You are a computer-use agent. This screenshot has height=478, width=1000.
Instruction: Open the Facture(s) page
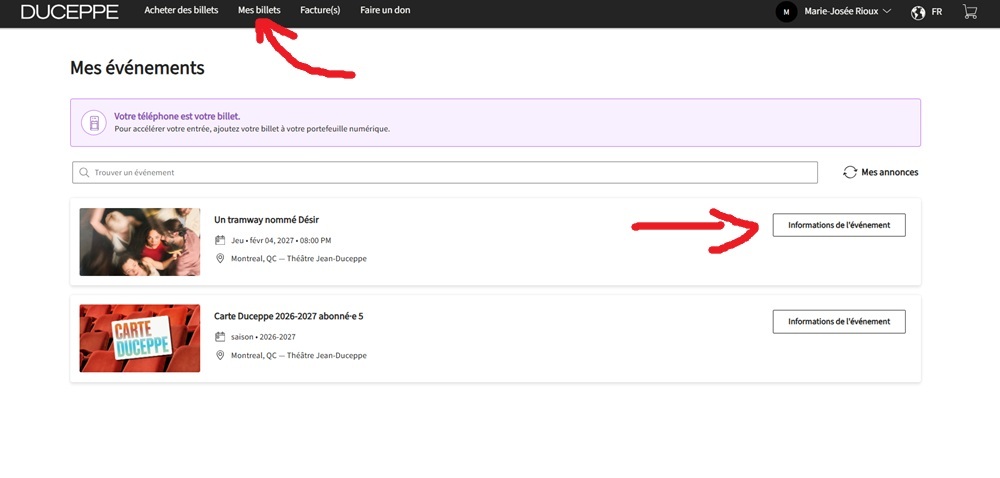tap(320, 10)
